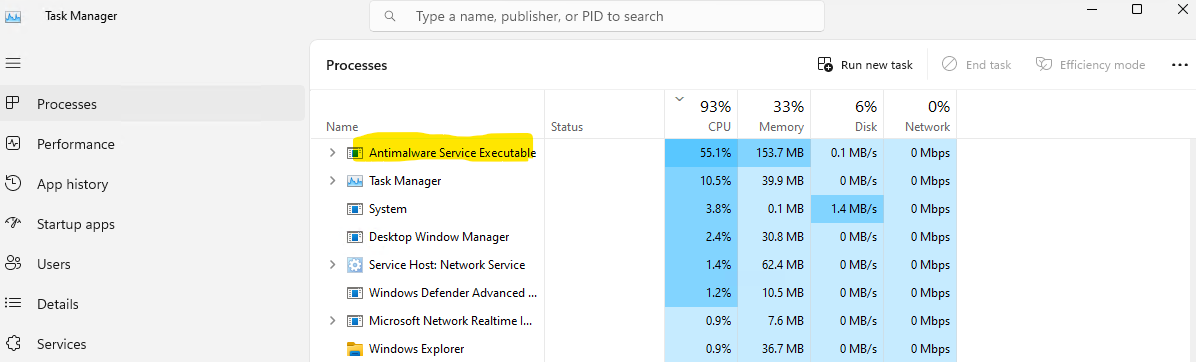
Task: Click the End task button
Action: (x=976, y=65)
